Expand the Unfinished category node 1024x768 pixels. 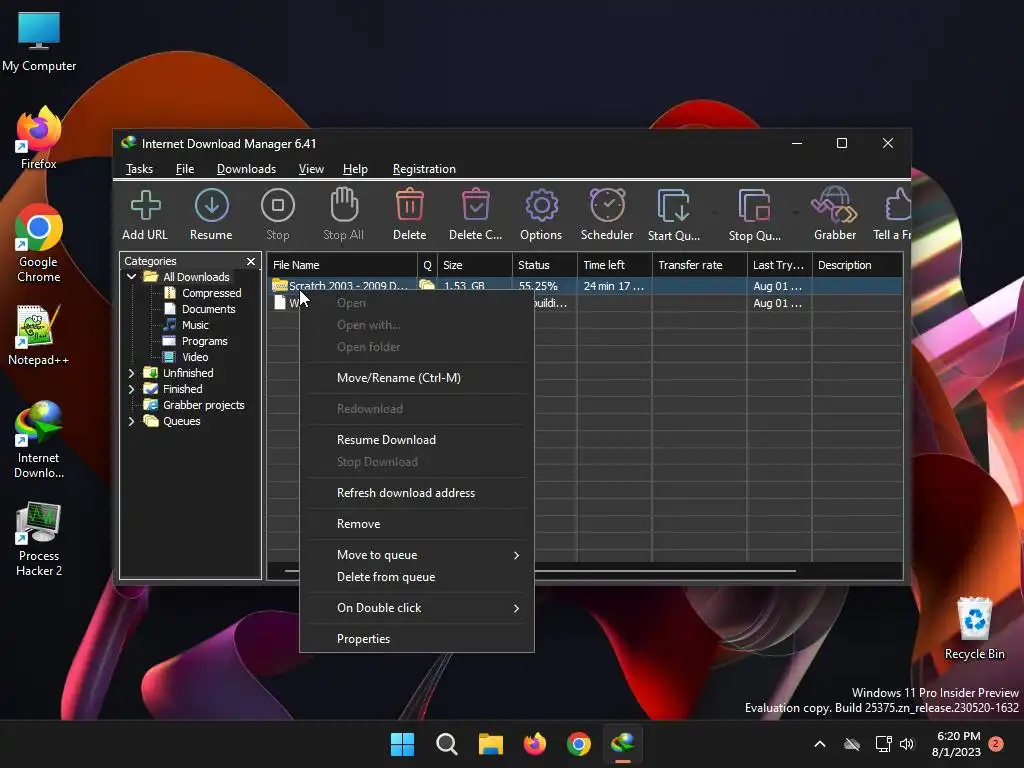click(x=131, y=373)
